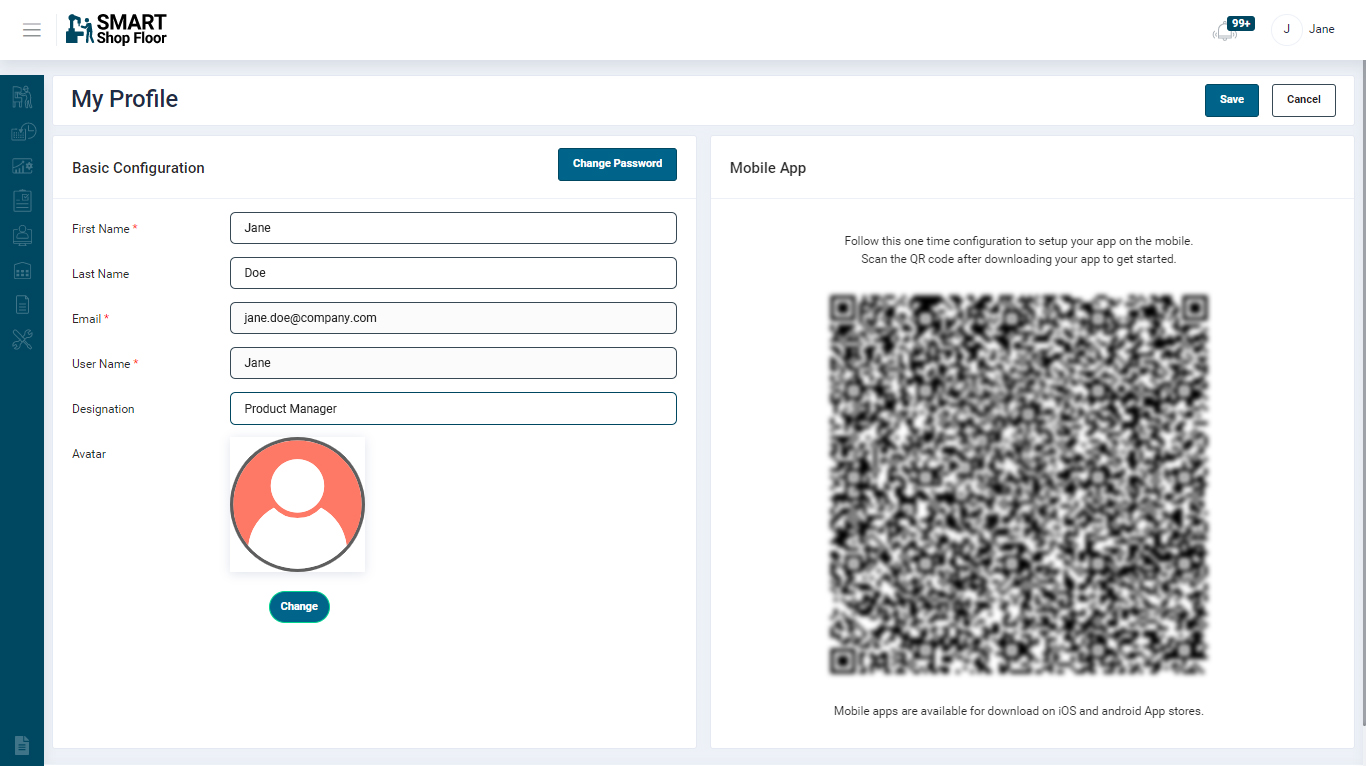Open the calendar with clock sidebar icon
The width and height of the screenshot is (1366, 766).
22,132
